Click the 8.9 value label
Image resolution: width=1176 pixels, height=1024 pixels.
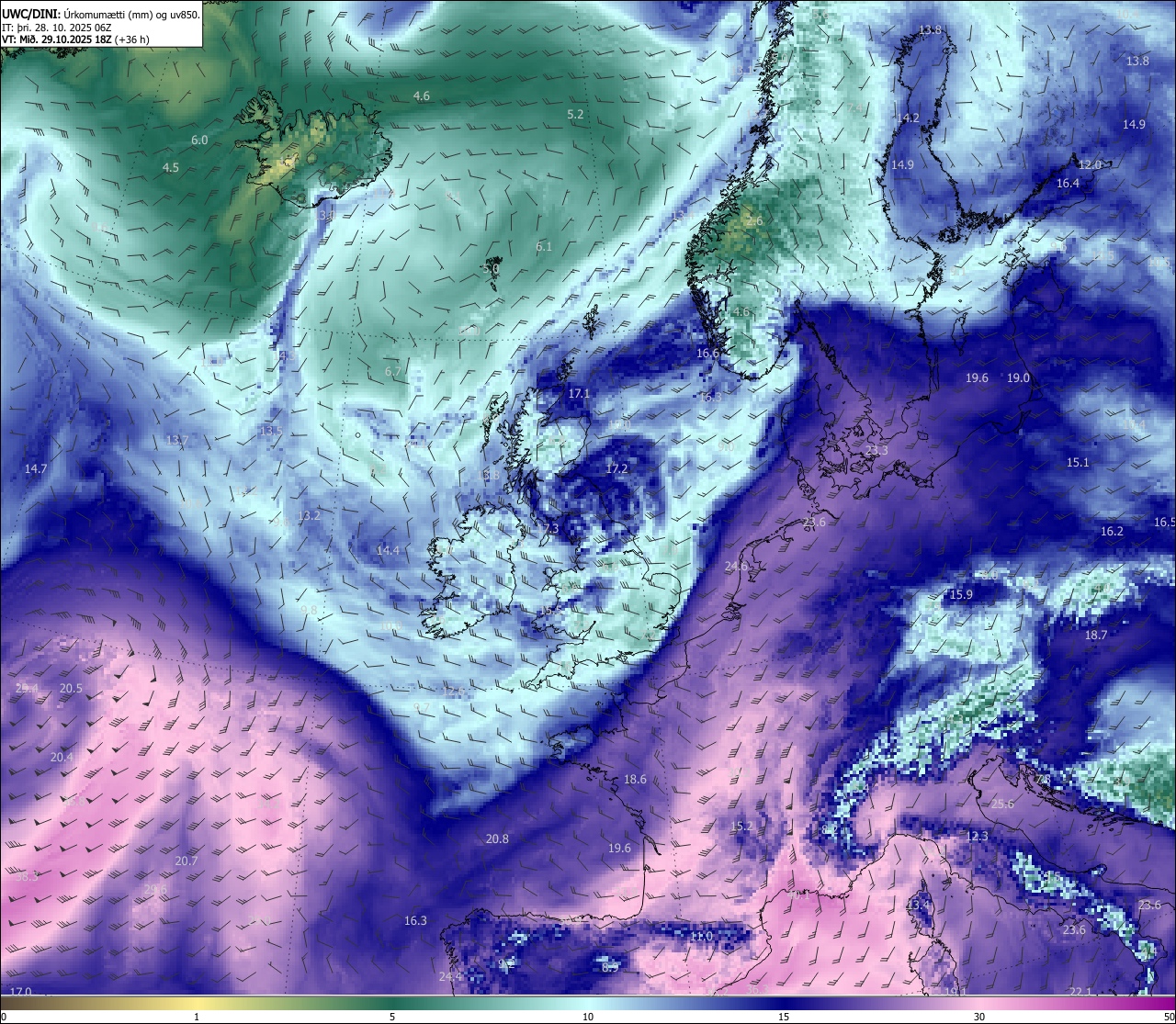click(610, 968)
